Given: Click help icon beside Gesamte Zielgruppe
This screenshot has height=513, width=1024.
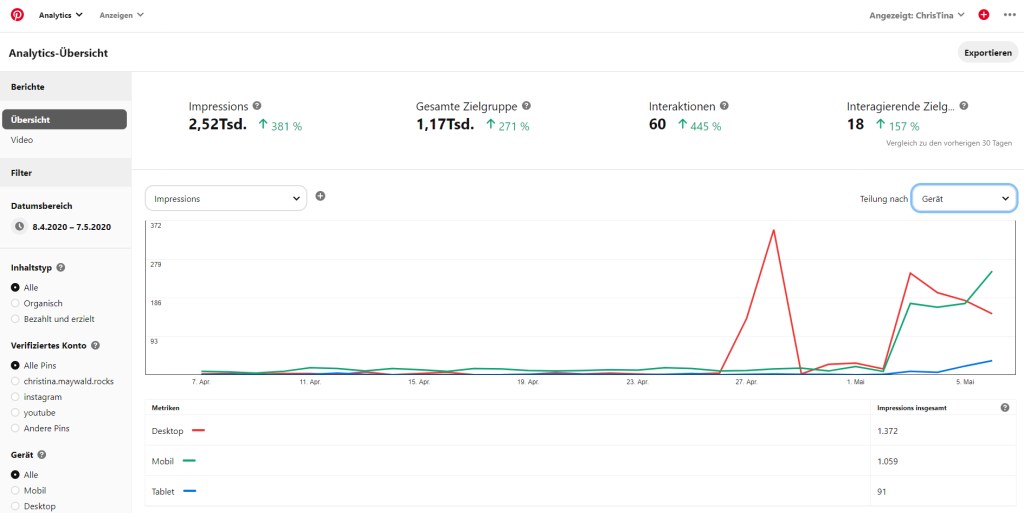Looking at the screenshot, I should [526, 106].
